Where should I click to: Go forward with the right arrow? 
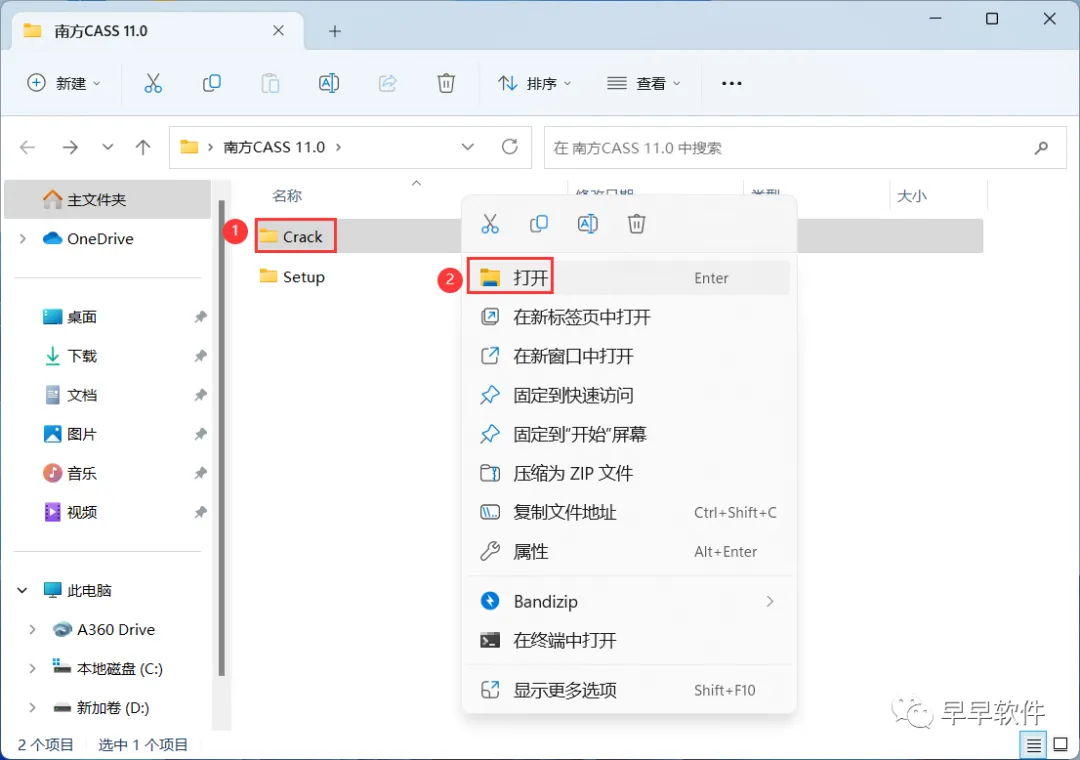pyautogui.click(x=70, y=147)
